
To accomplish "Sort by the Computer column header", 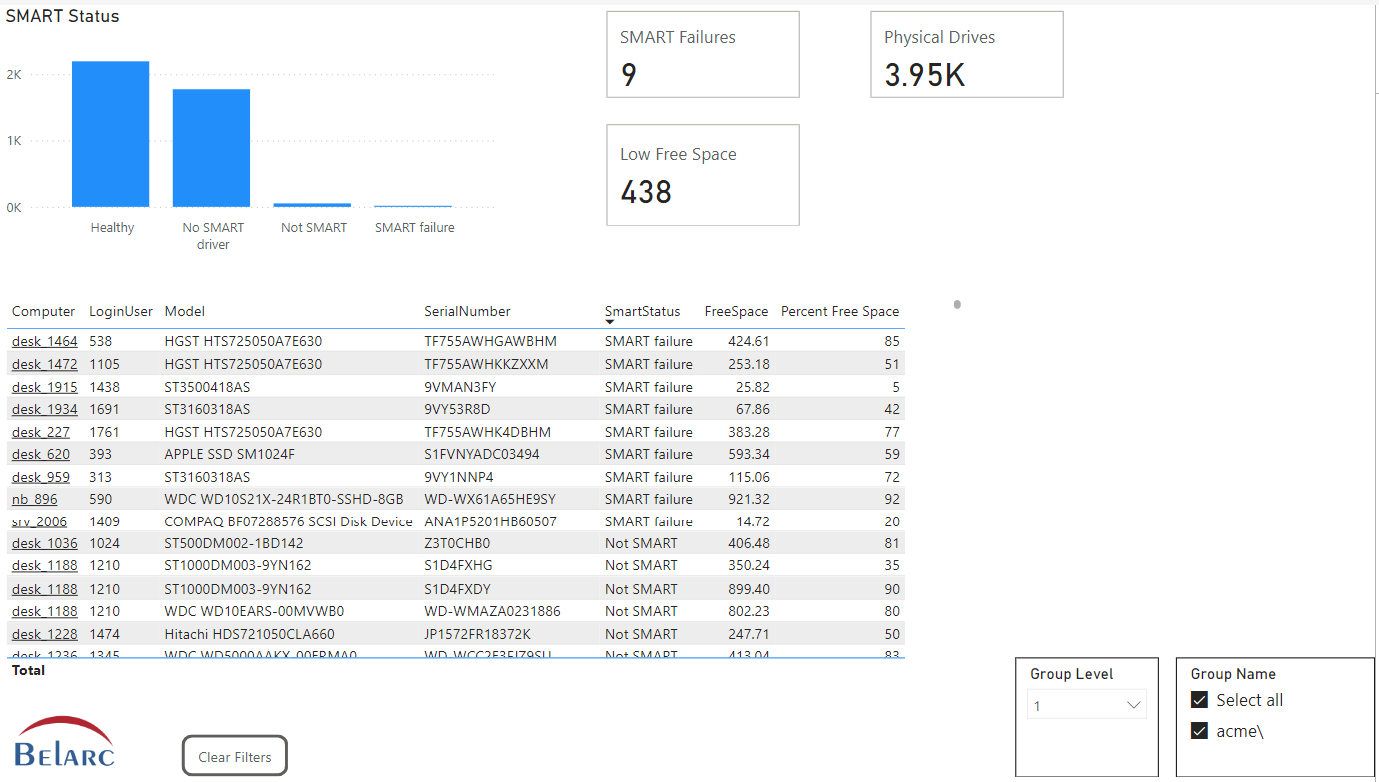I will (x=43, y=311).
